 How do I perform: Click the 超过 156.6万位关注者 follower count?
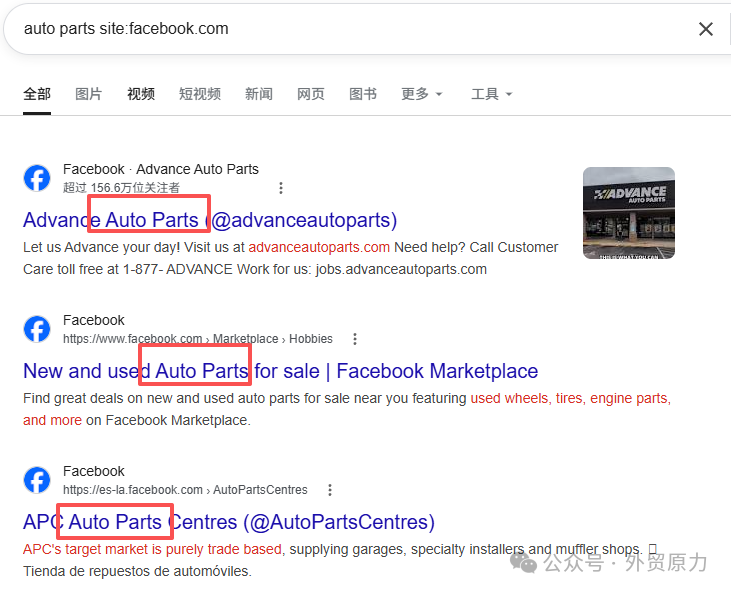click(x=121, y=188)
